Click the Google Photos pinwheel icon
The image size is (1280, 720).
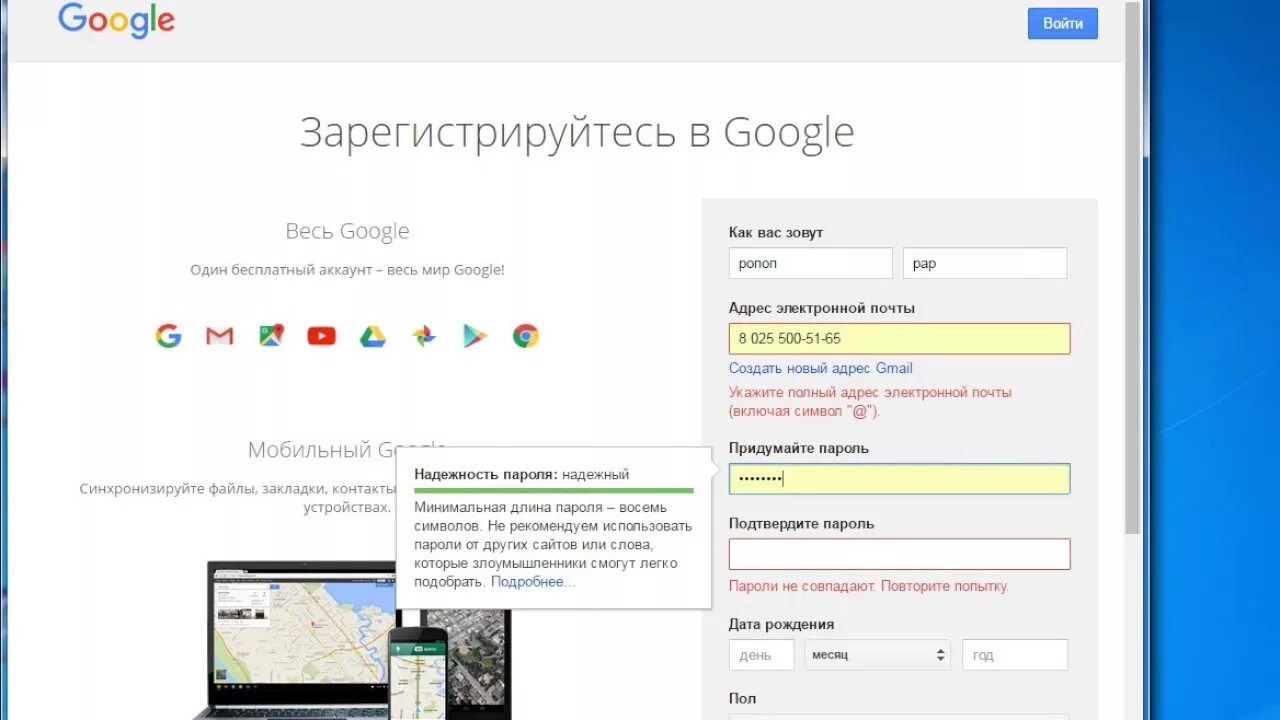pos(424,336)
